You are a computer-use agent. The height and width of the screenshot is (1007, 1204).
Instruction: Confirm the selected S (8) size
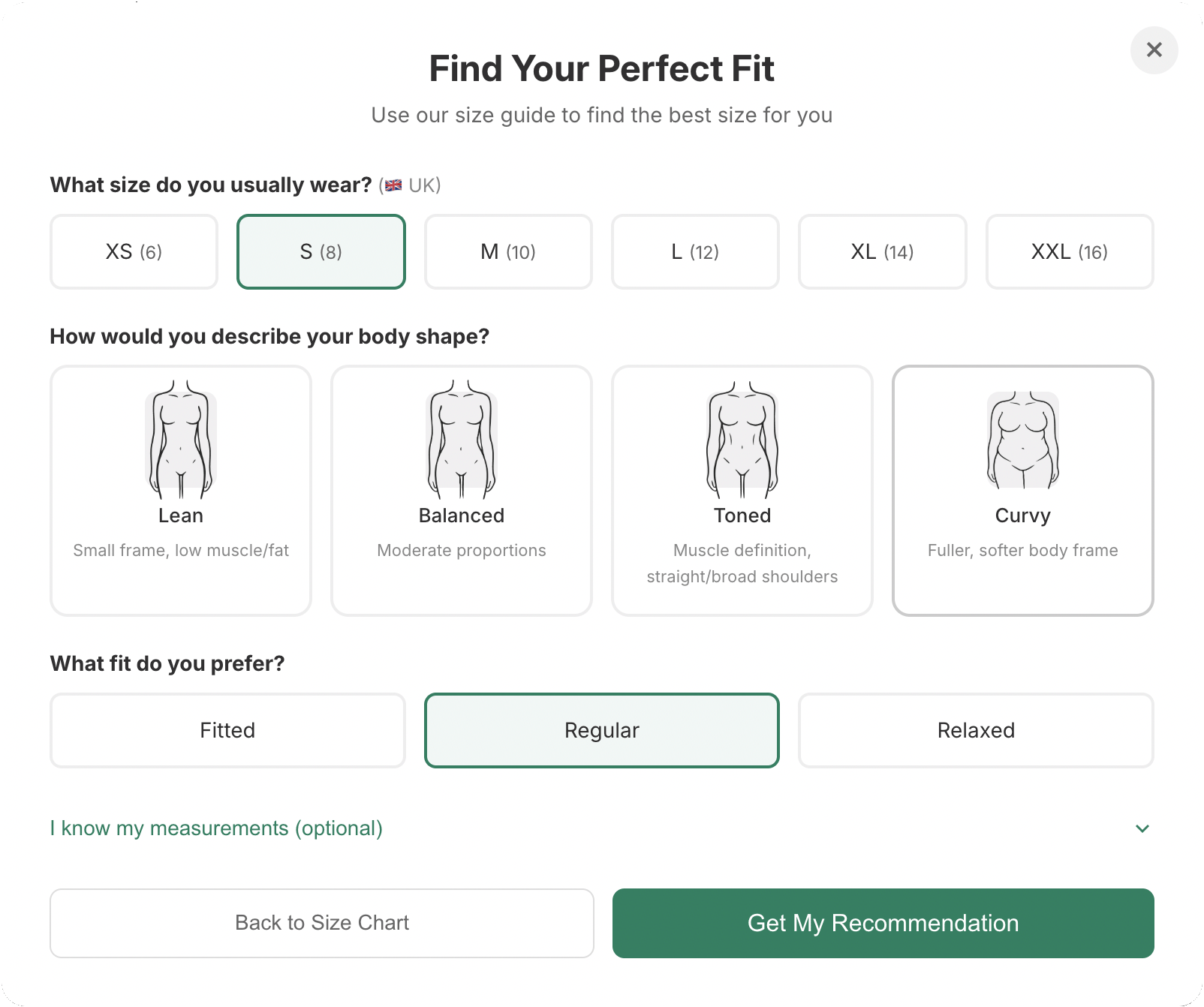click(321, 251)
